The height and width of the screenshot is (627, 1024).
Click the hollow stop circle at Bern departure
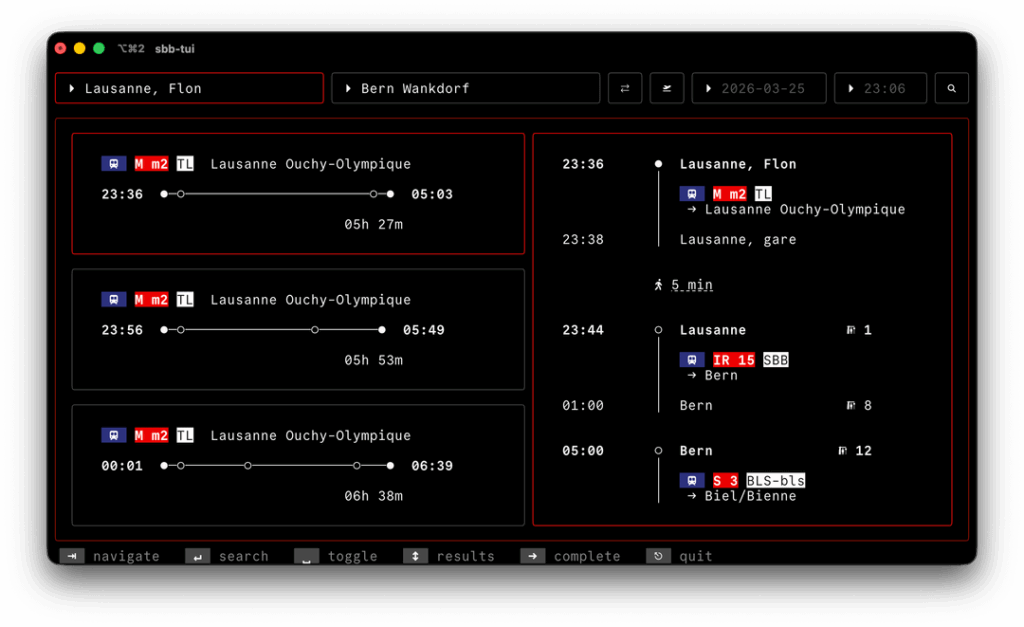[659, 450]
